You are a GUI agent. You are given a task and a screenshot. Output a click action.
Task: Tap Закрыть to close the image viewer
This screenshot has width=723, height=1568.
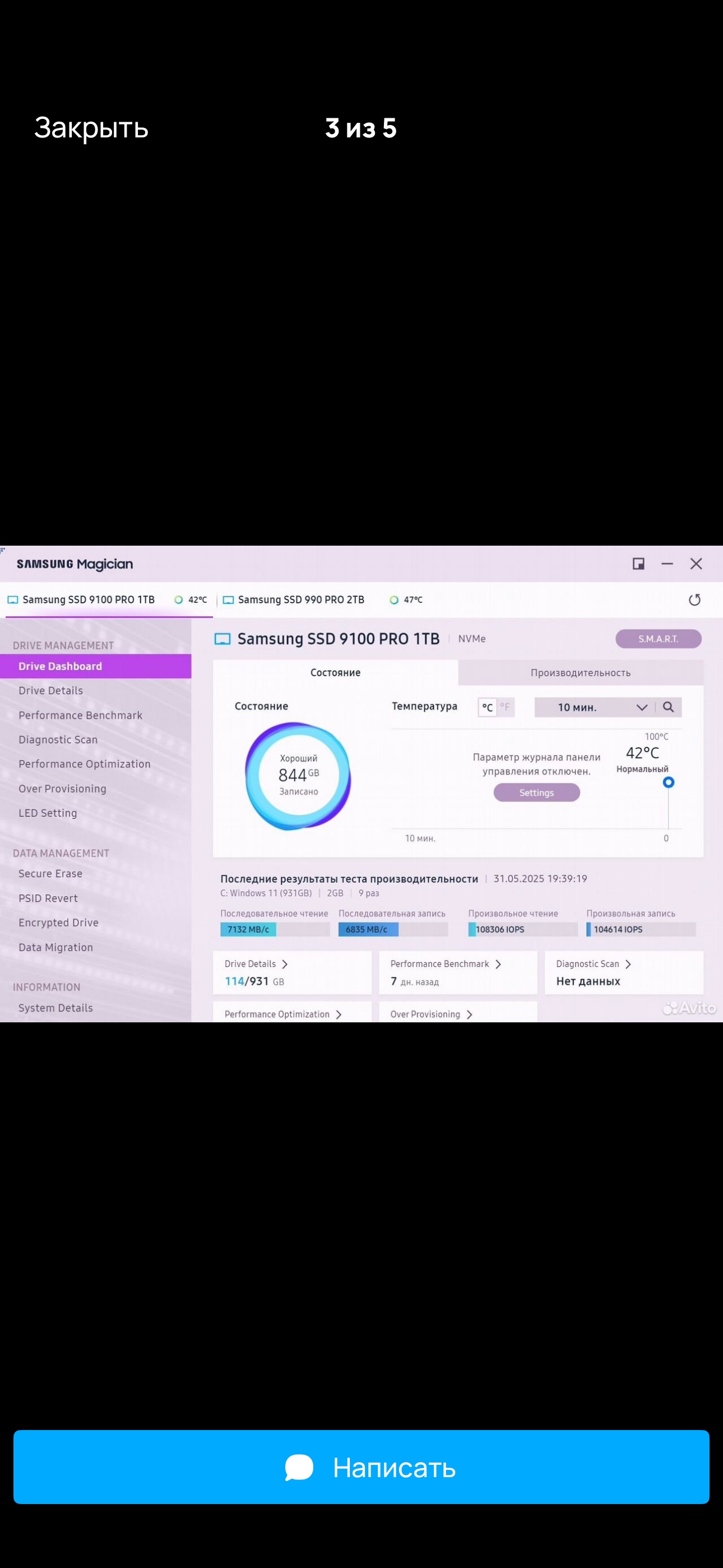coord(91,128)
